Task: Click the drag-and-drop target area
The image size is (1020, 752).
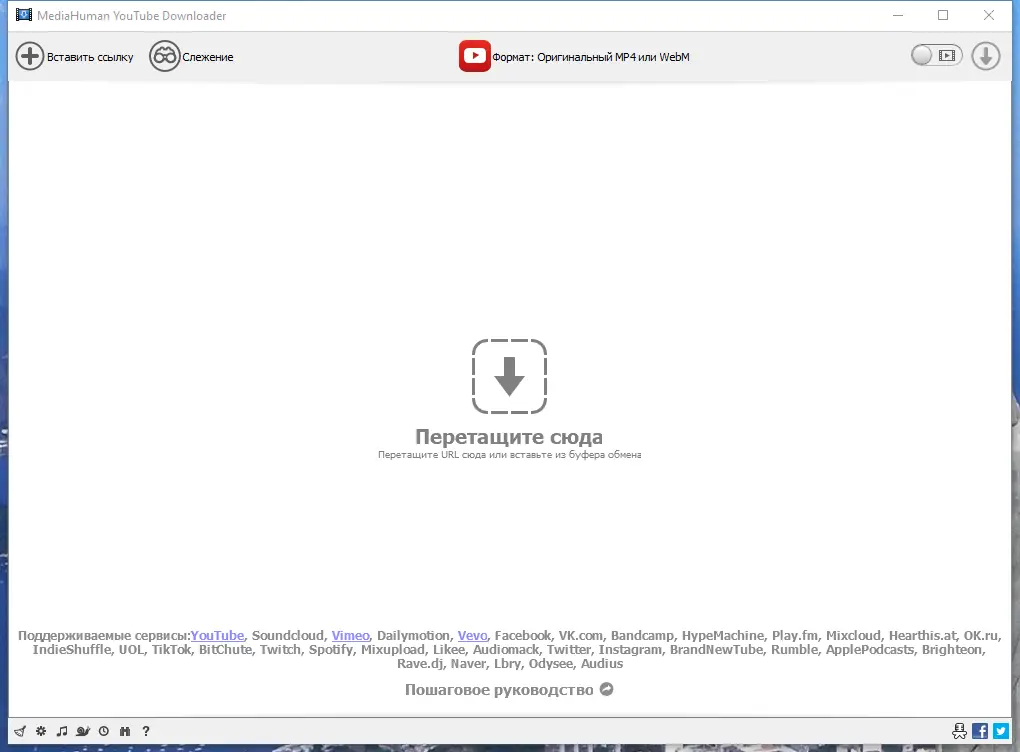Action: coord(509,377)
